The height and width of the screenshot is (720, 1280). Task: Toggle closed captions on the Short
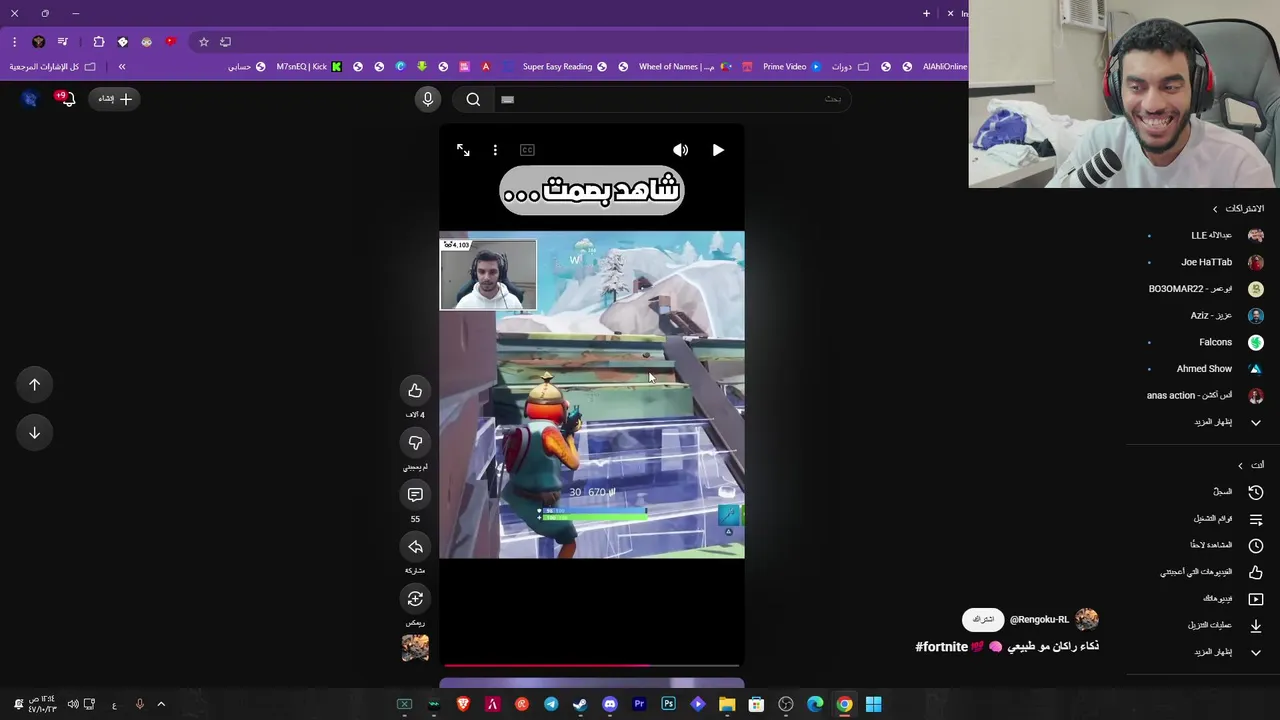tap(527, 150)
